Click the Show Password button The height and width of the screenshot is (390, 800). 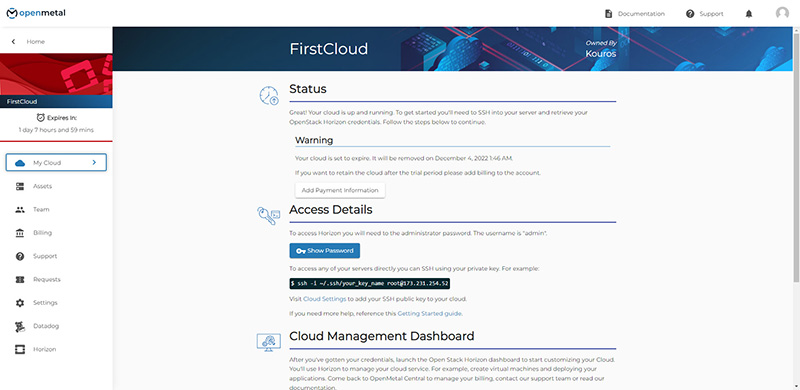pos(324,251)
